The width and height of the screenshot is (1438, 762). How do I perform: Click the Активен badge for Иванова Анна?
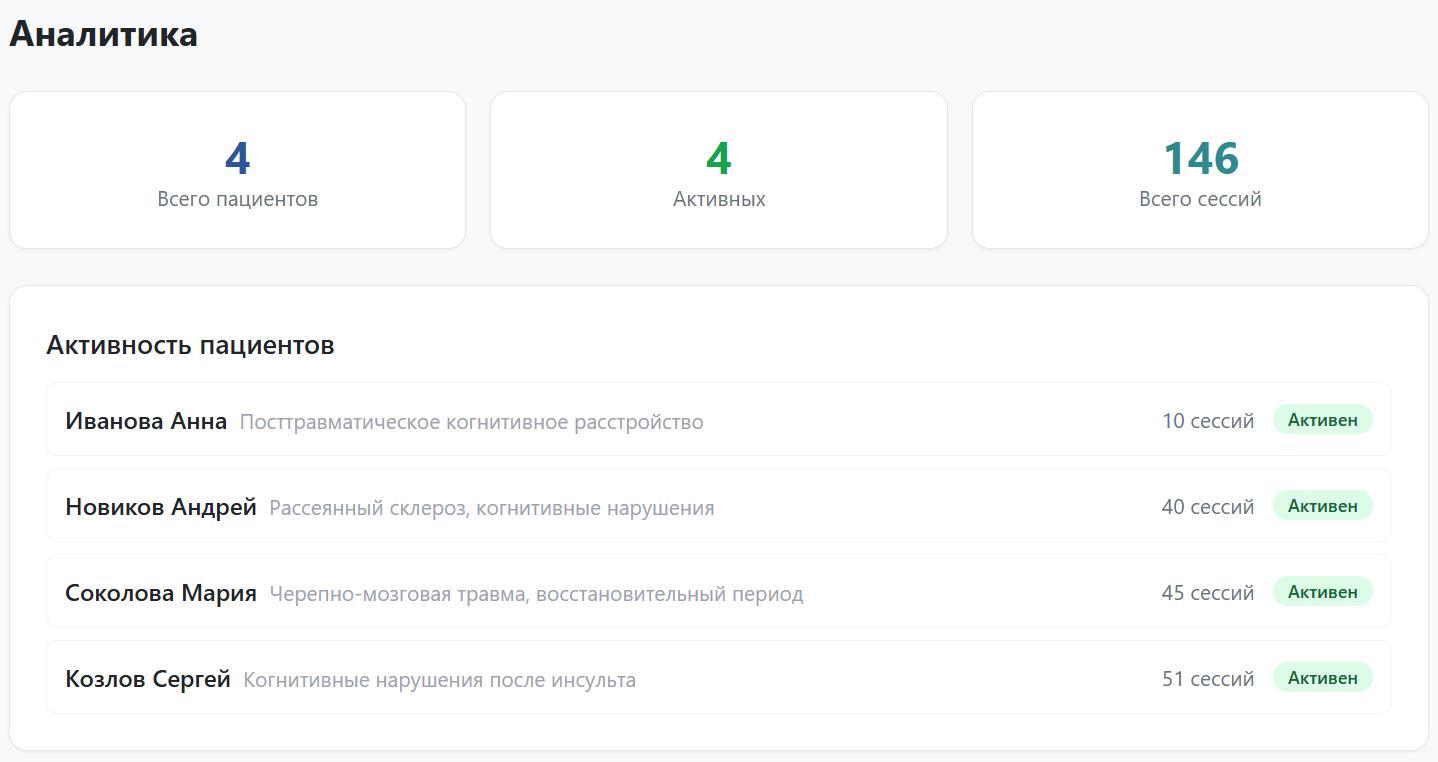[x=1322, y=420]
